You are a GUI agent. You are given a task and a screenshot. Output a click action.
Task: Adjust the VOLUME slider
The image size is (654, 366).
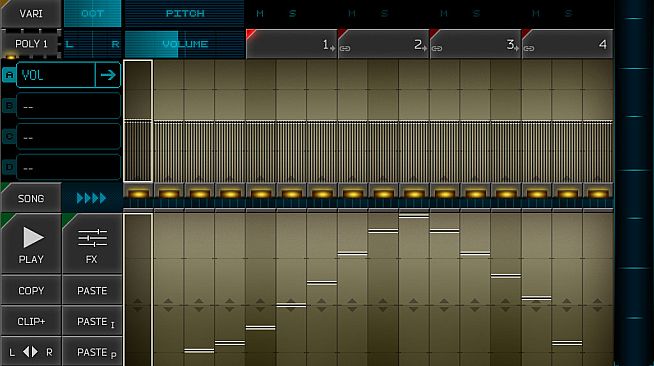[x=184, y=44]
